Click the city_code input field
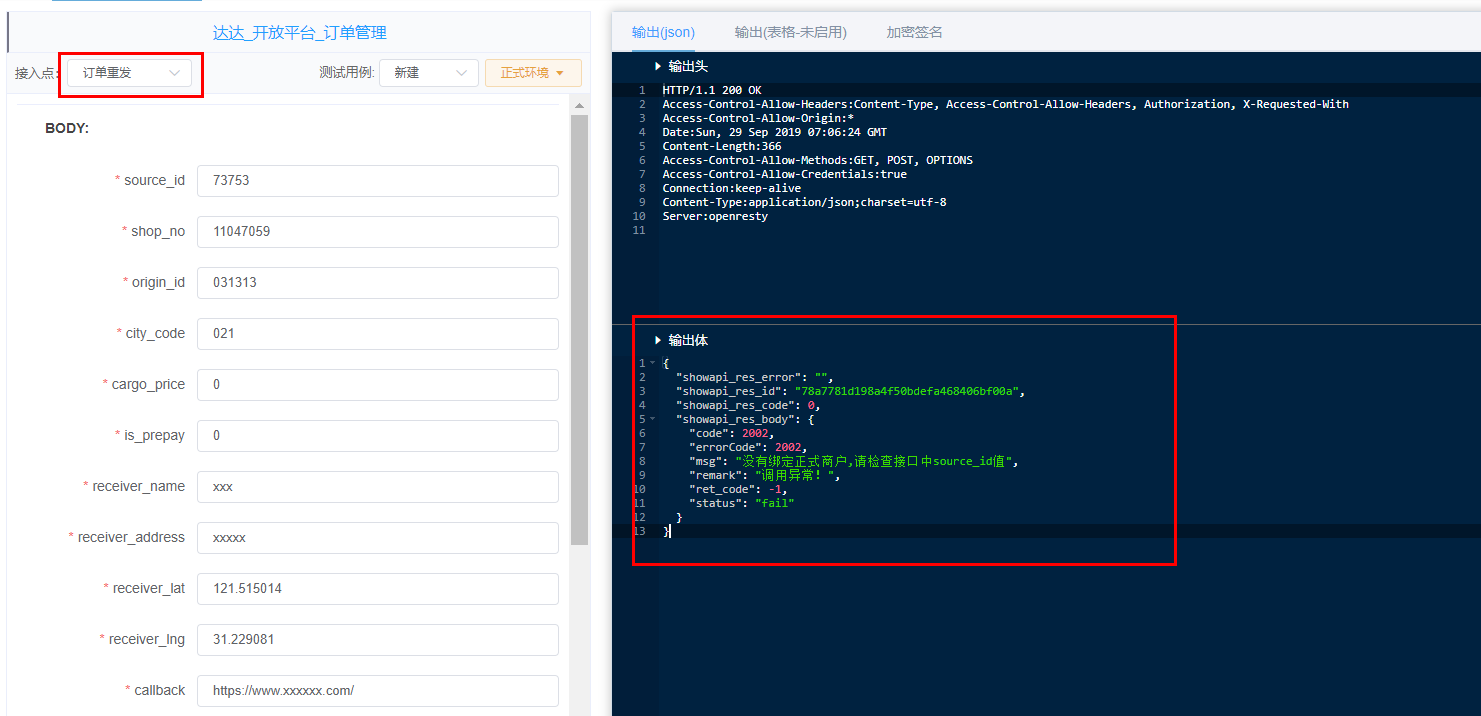This screenshot has height=716, width=1481. click(378, 334)
